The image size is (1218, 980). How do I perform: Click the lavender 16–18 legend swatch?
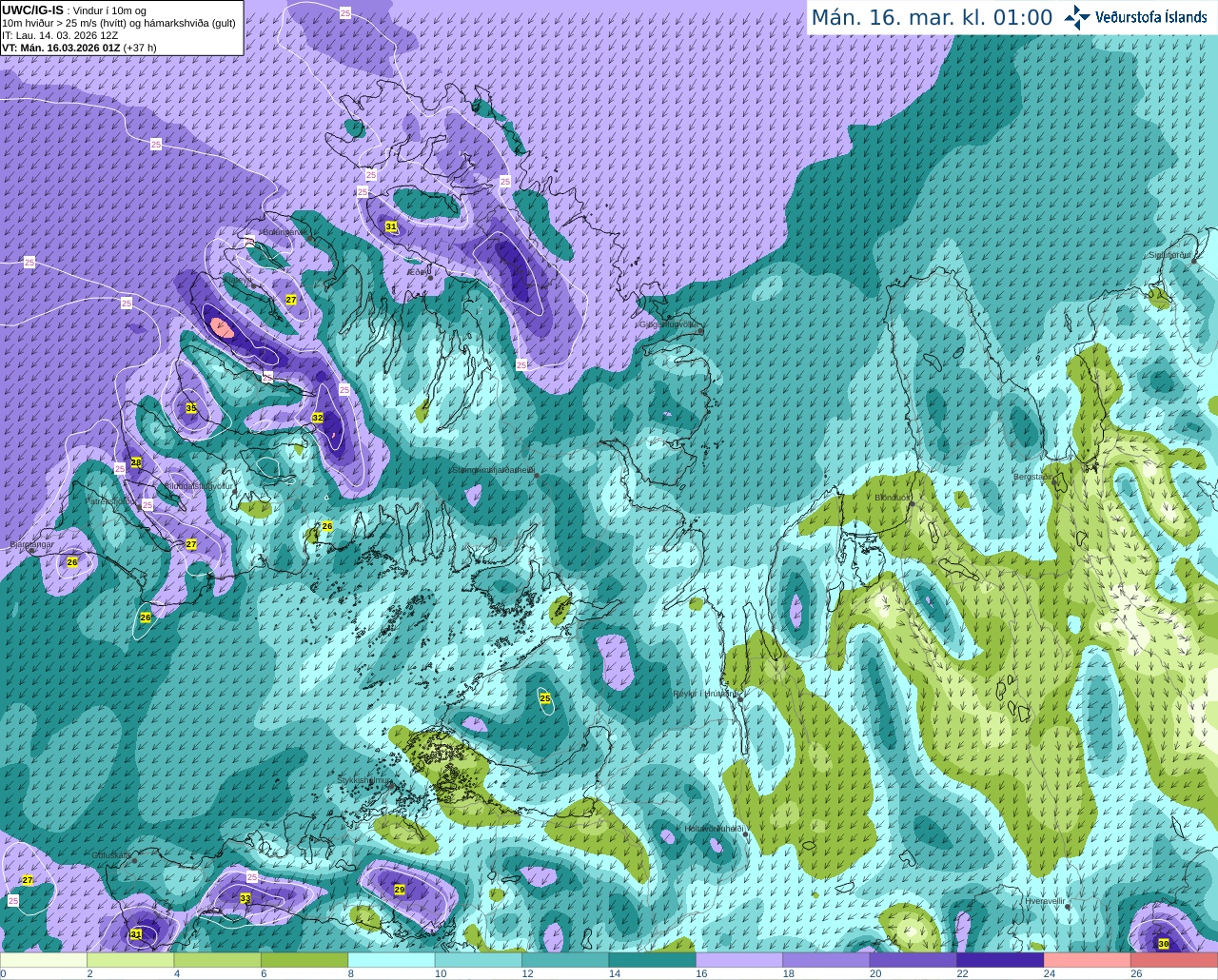(x=739, y=960)
